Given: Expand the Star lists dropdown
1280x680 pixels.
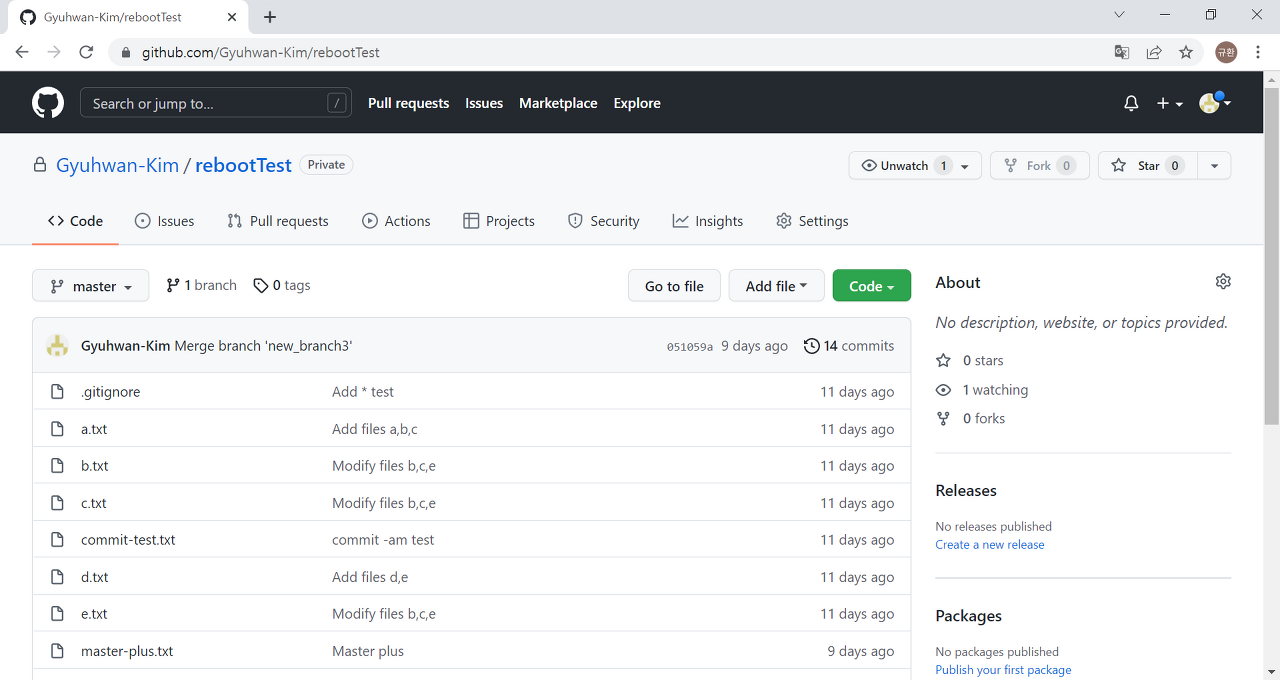Looking at the screenshot, I should point(1214,166).
